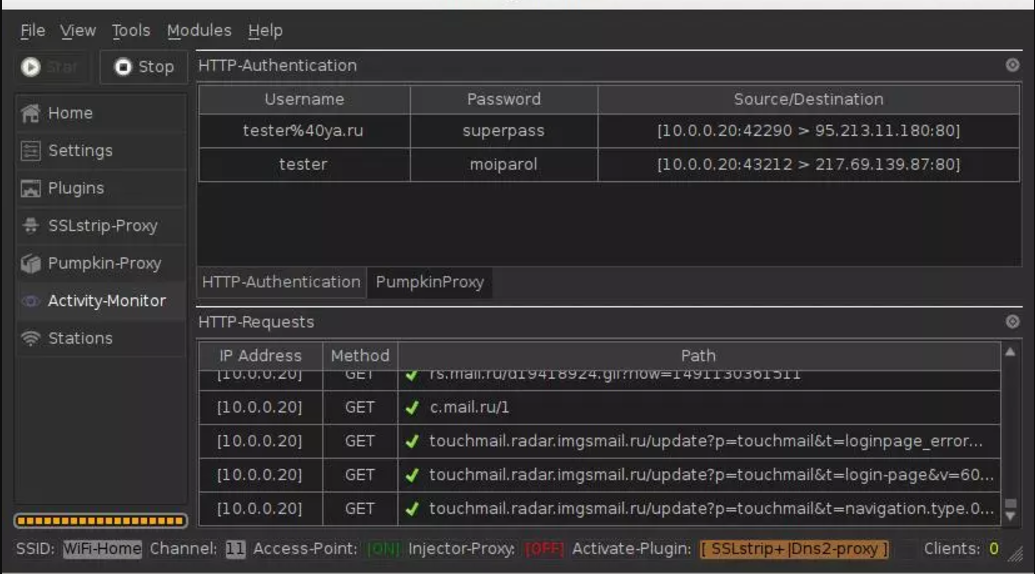Click Clients count 0 in status bar
Screen dimensions: 1035x574
(x=993, y=548)
